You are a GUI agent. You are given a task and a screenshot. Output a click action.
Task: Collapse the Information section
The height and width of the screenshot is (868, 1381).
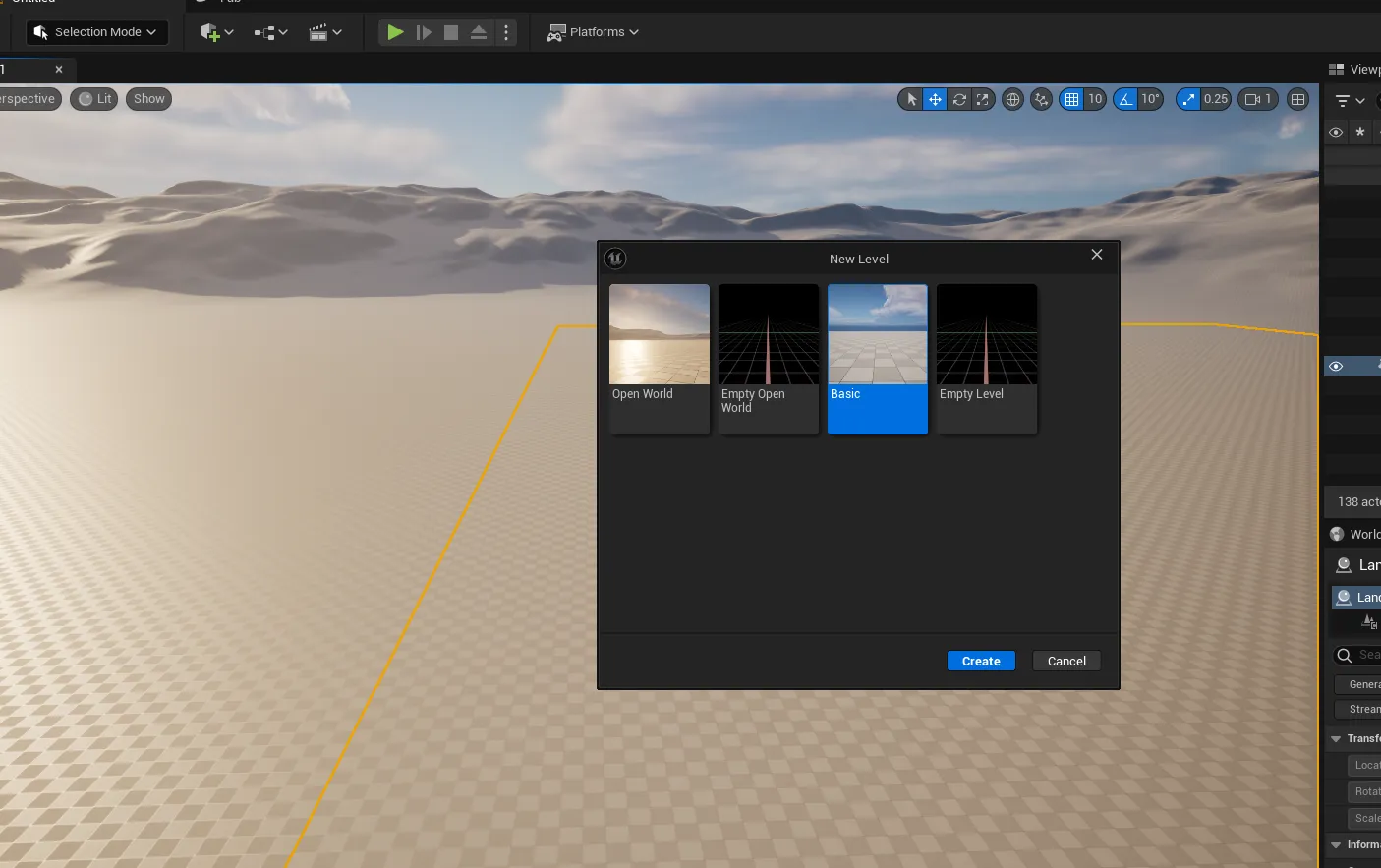click(x=1336, y=844)
